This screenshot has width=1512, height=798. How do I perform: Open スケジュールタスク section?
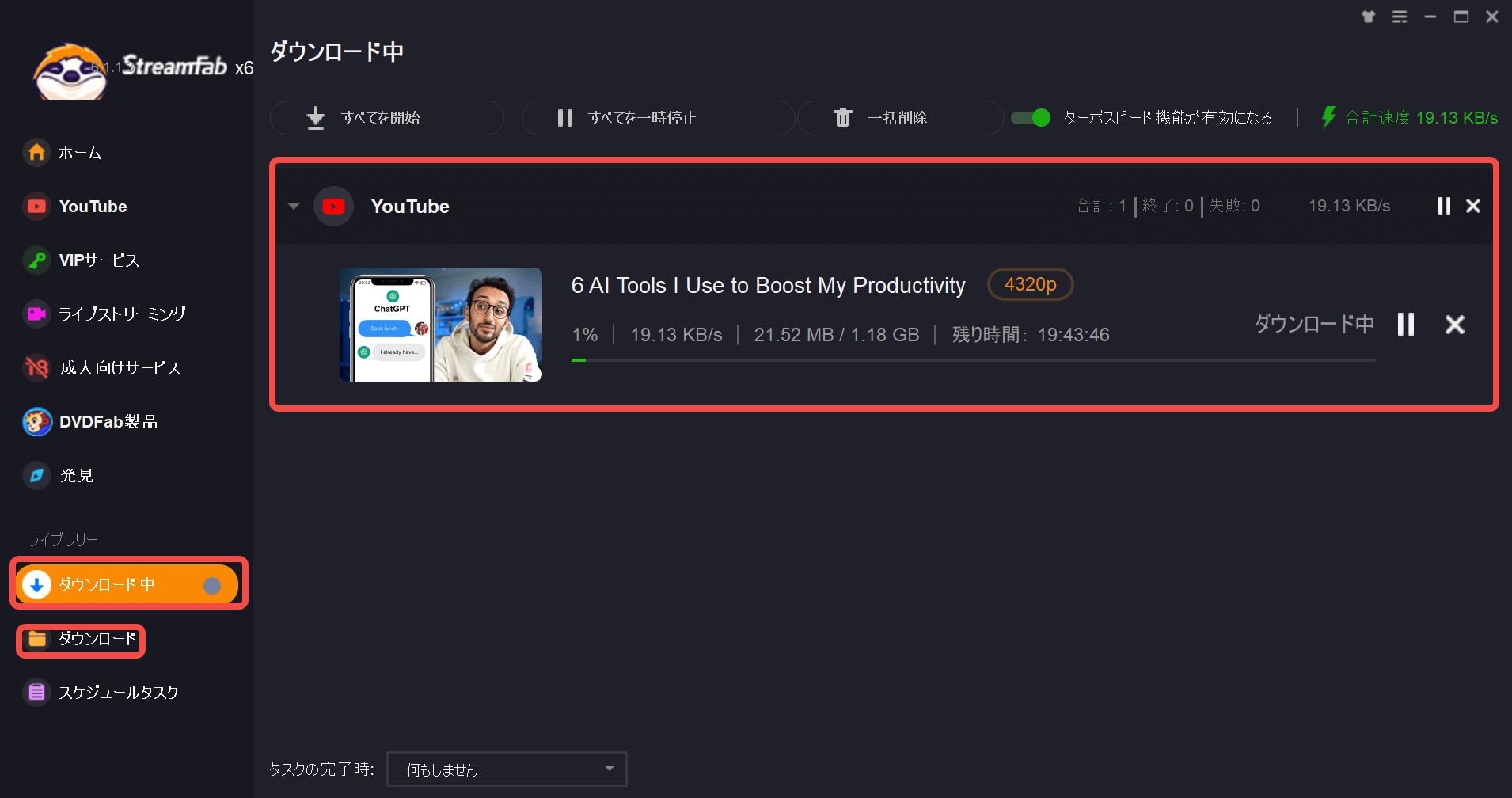click(119, 693)
